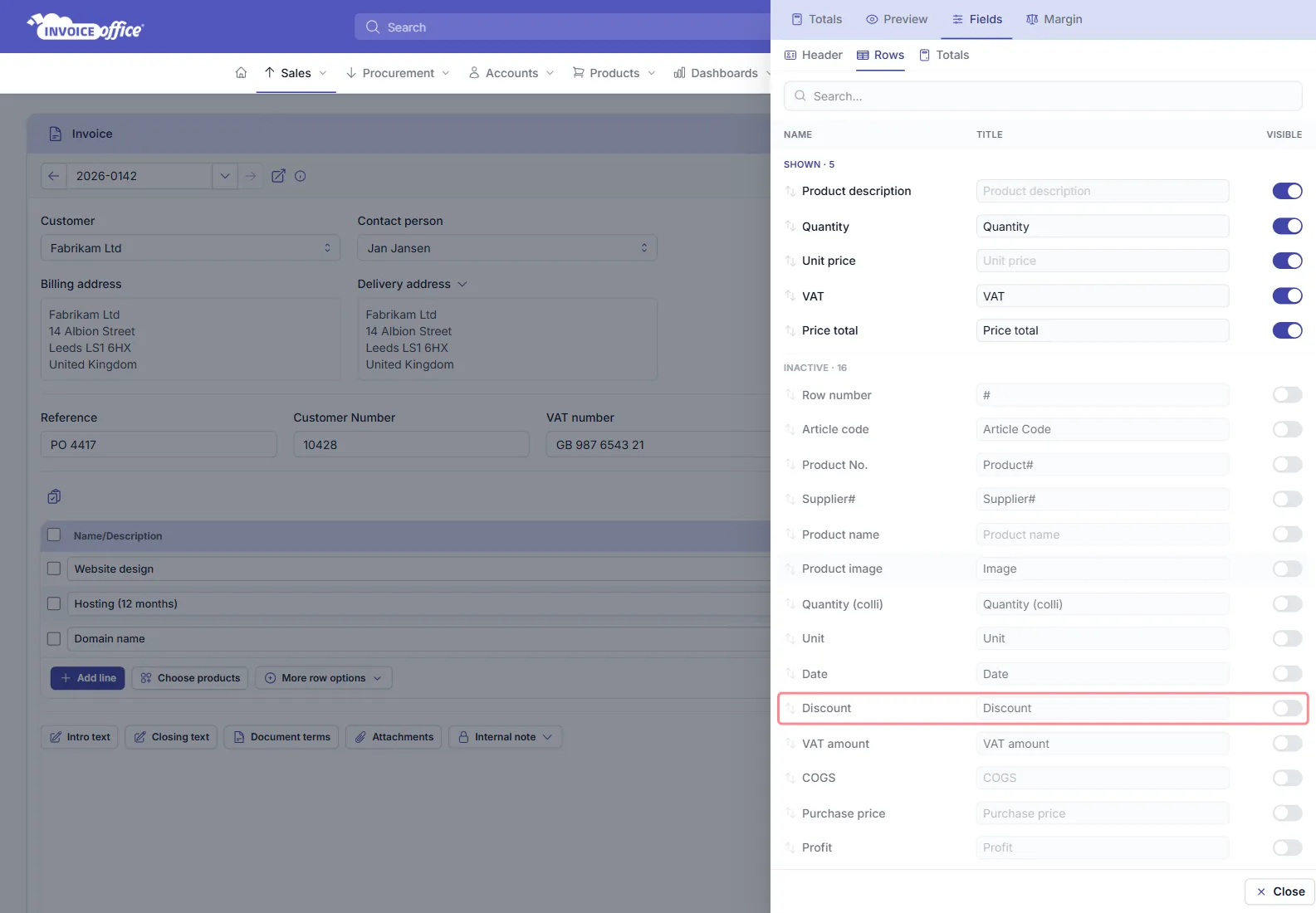Screen dimensions: 1316x913
Task: Close the fields panel with Close button
Action: 1279,891
